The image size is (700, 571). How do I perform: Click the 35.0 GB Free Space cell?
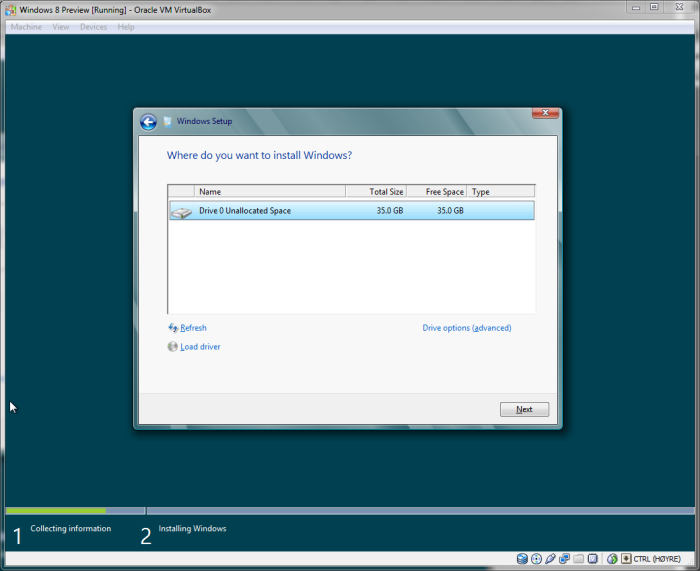pos(450,211)
